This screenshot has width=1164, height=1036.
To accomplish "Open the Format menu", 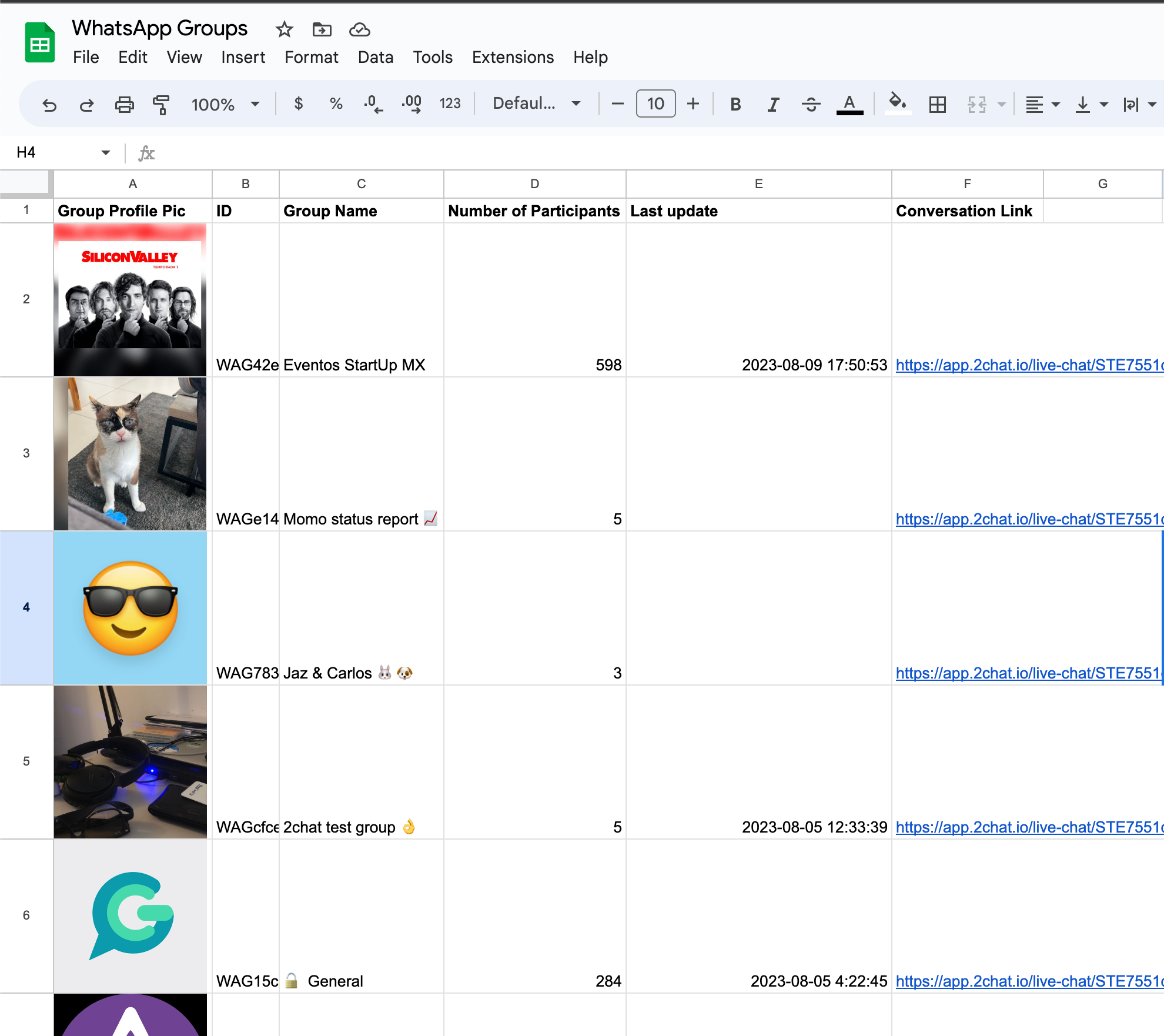I will 312,57.
